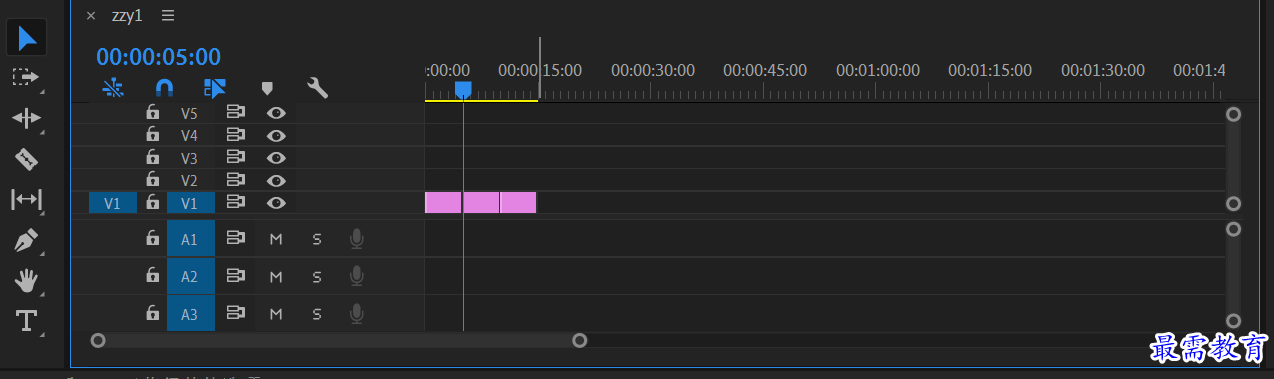Click the horizontal zoom scrollbar at bottom
Viewport: 1274px width, 379px height.
pyautogui.click(x=338, y=341)
